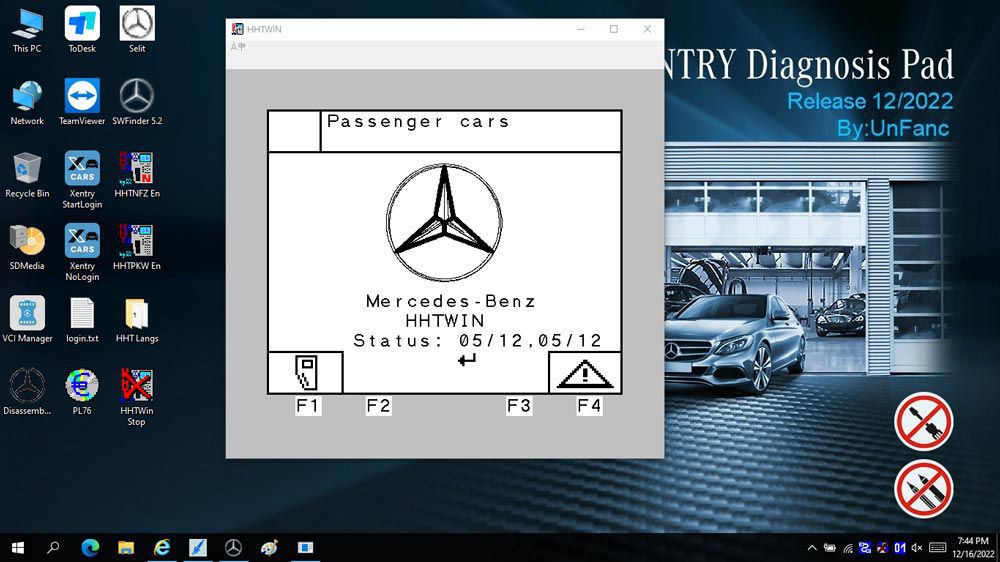This screenshot has width=1000, height=562.
Task: Open File Explorer from taskbar
Action: coord(126,548)
